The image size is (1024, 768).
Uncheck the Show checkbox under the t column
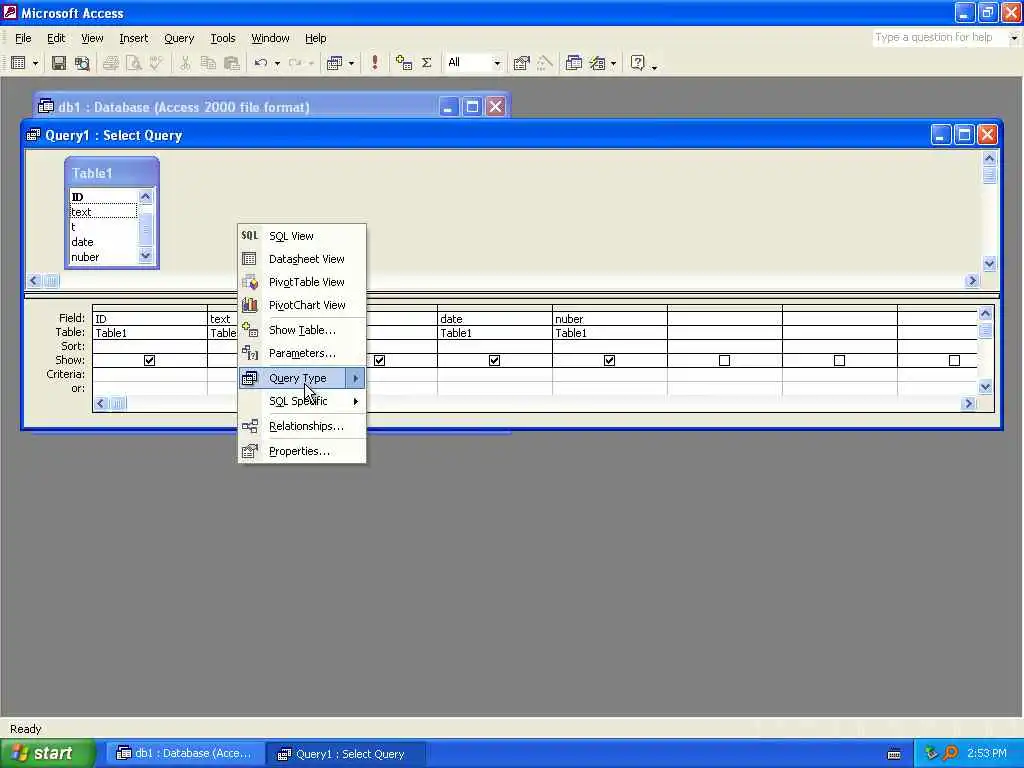pyautogui.click(x=379, y=360)
